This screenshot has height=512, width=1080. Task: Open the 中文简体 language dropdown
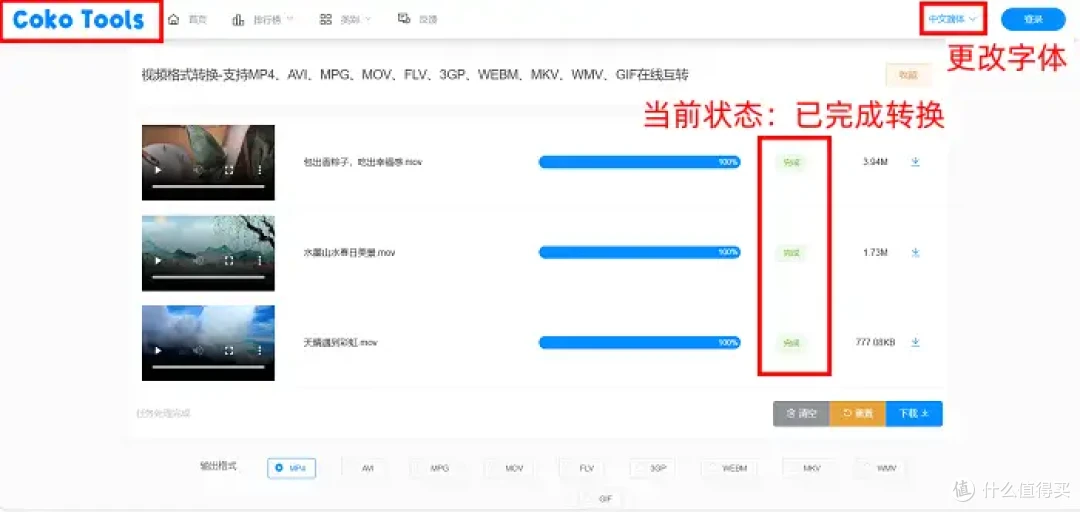tap(953, 19)
